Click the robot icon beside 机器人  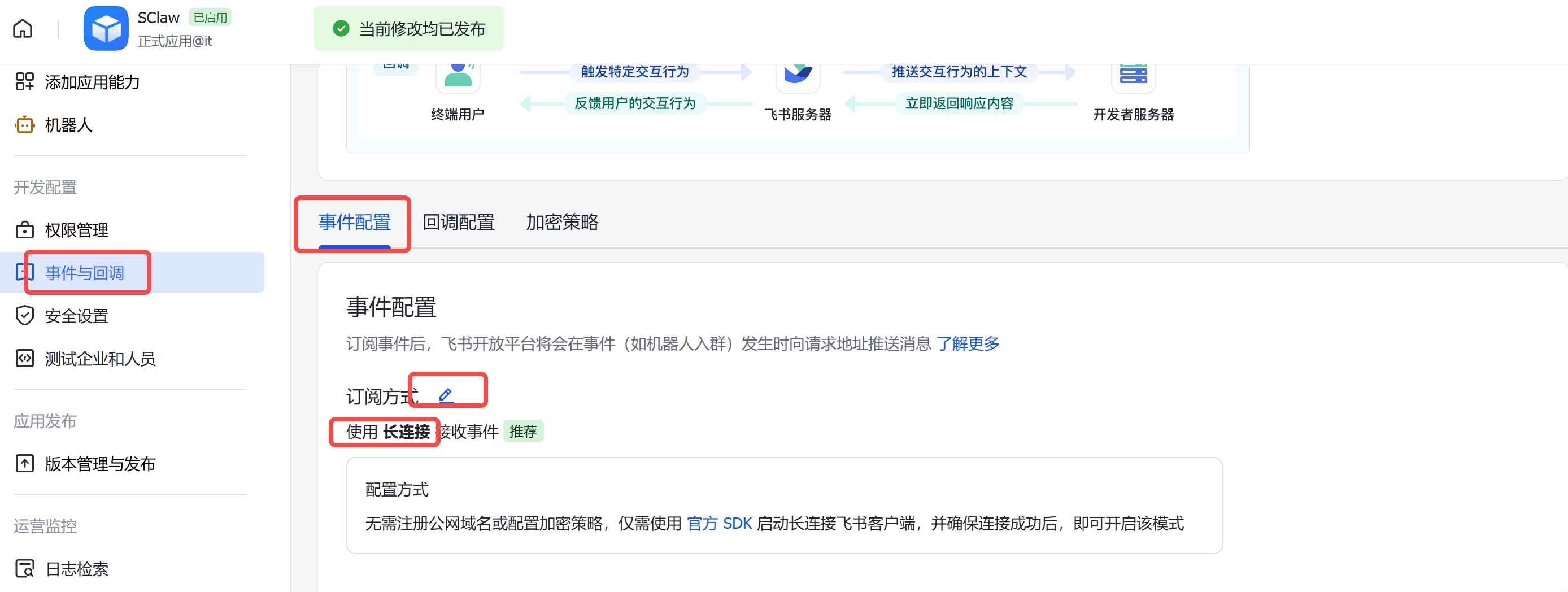tap(24, 125)
